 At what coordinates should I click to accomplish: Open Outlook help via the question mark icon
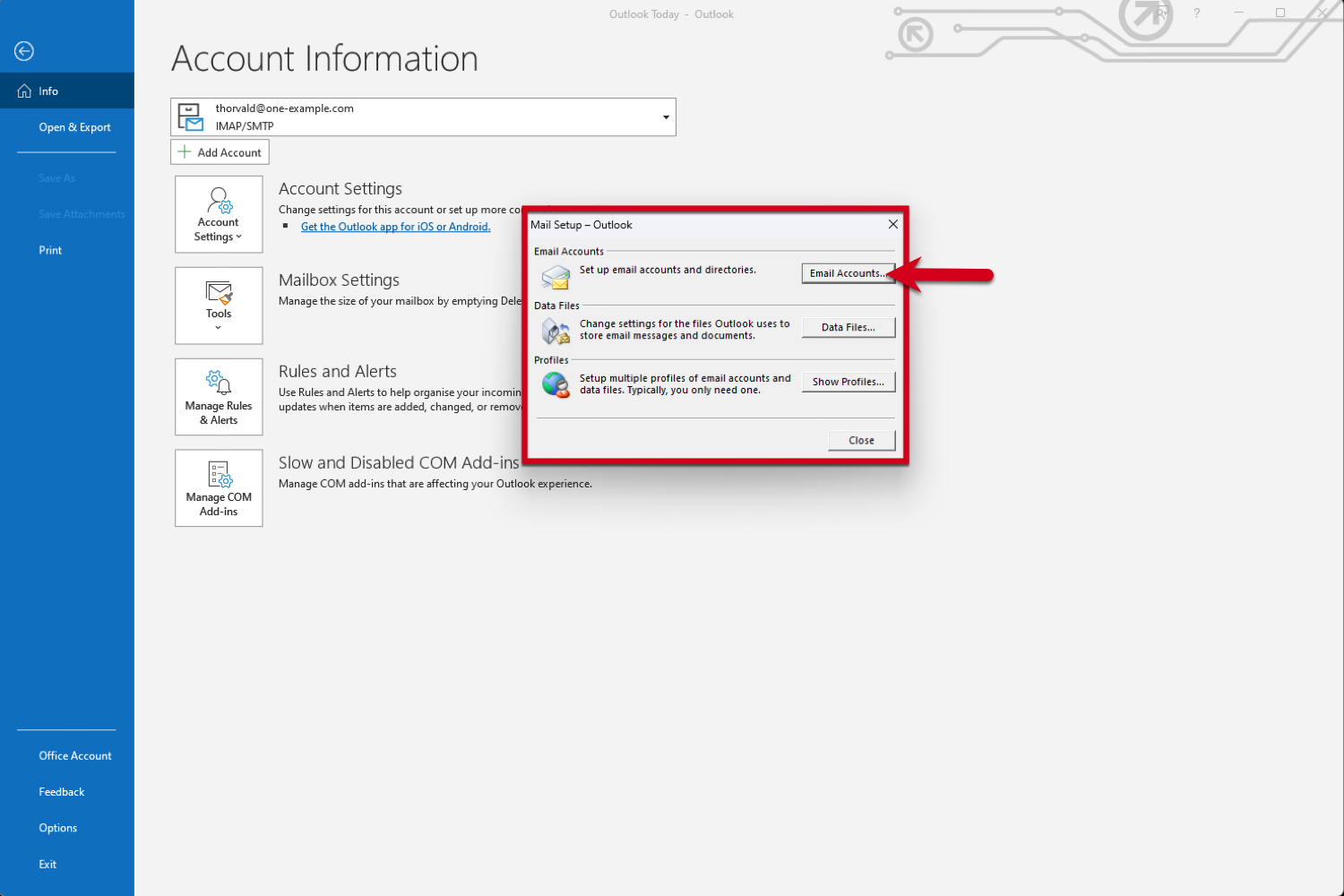[x=1196, y=13]
